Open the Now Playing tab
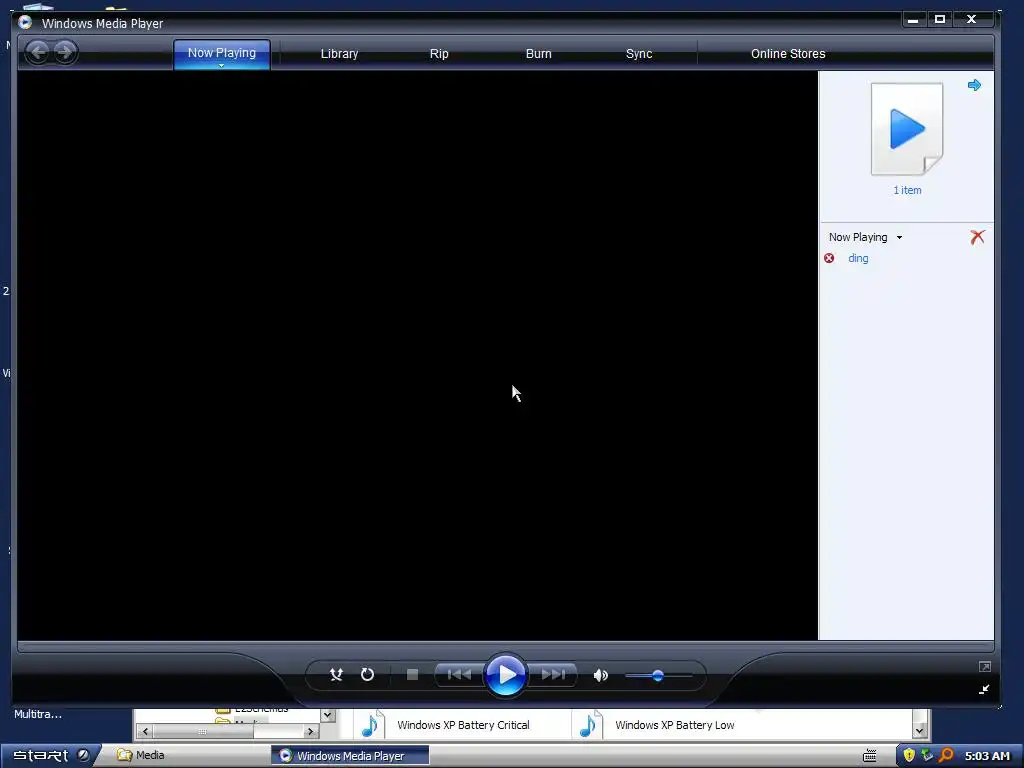The height and width of the screenshot is (768, 1024). point(221,53)
